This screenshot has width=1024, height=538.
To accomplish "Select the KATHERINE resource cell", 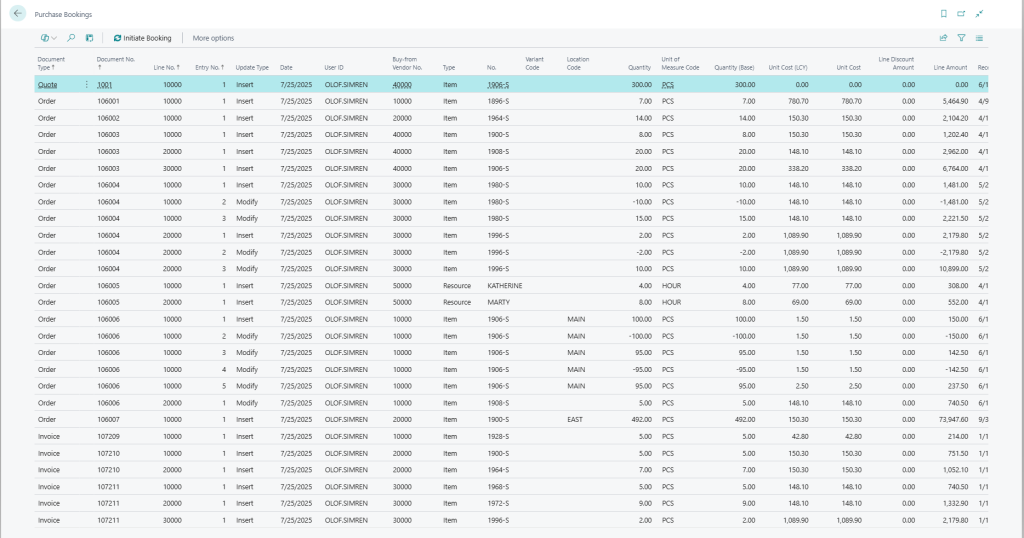I will [x=504, y=285].
